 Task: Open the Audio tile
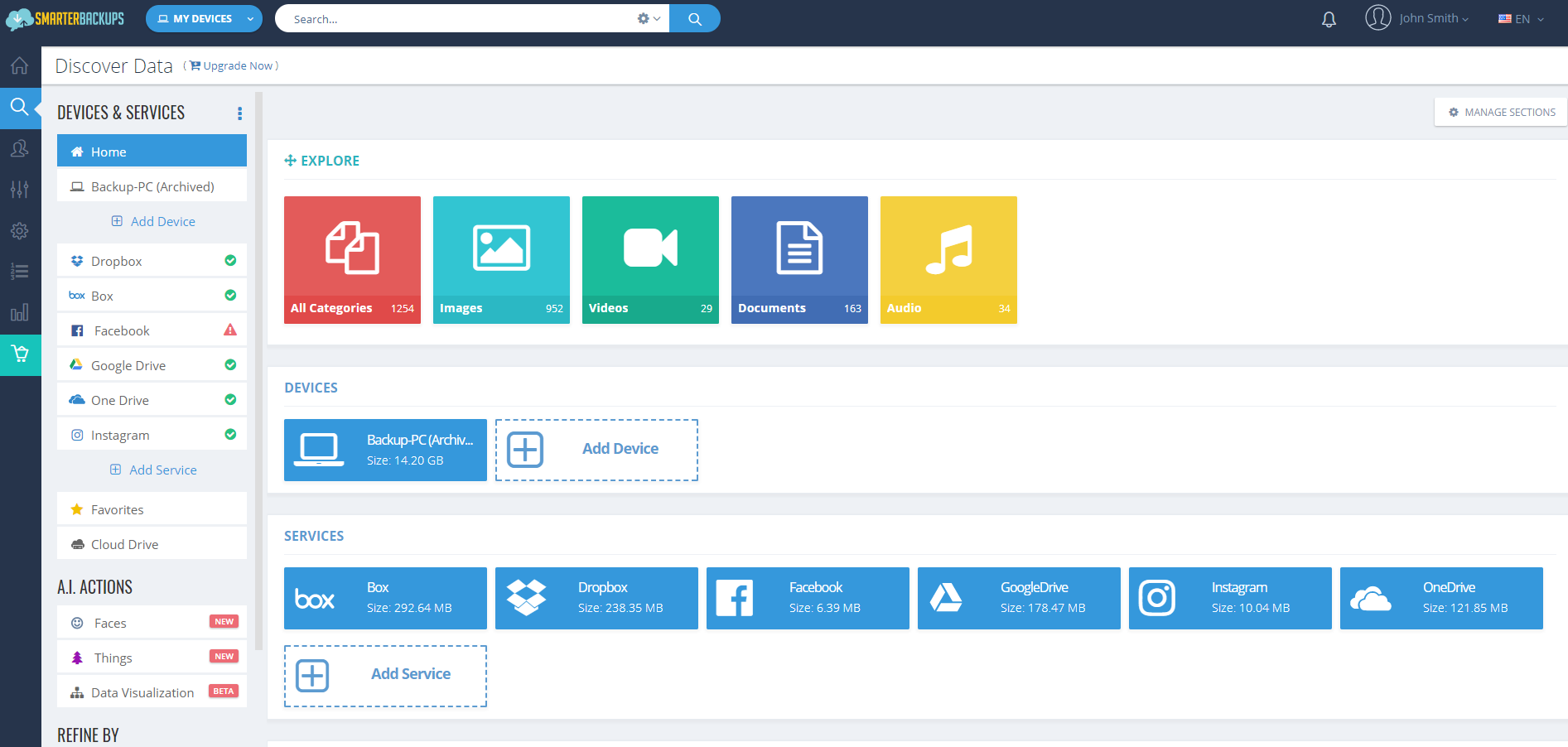[948, 260]
